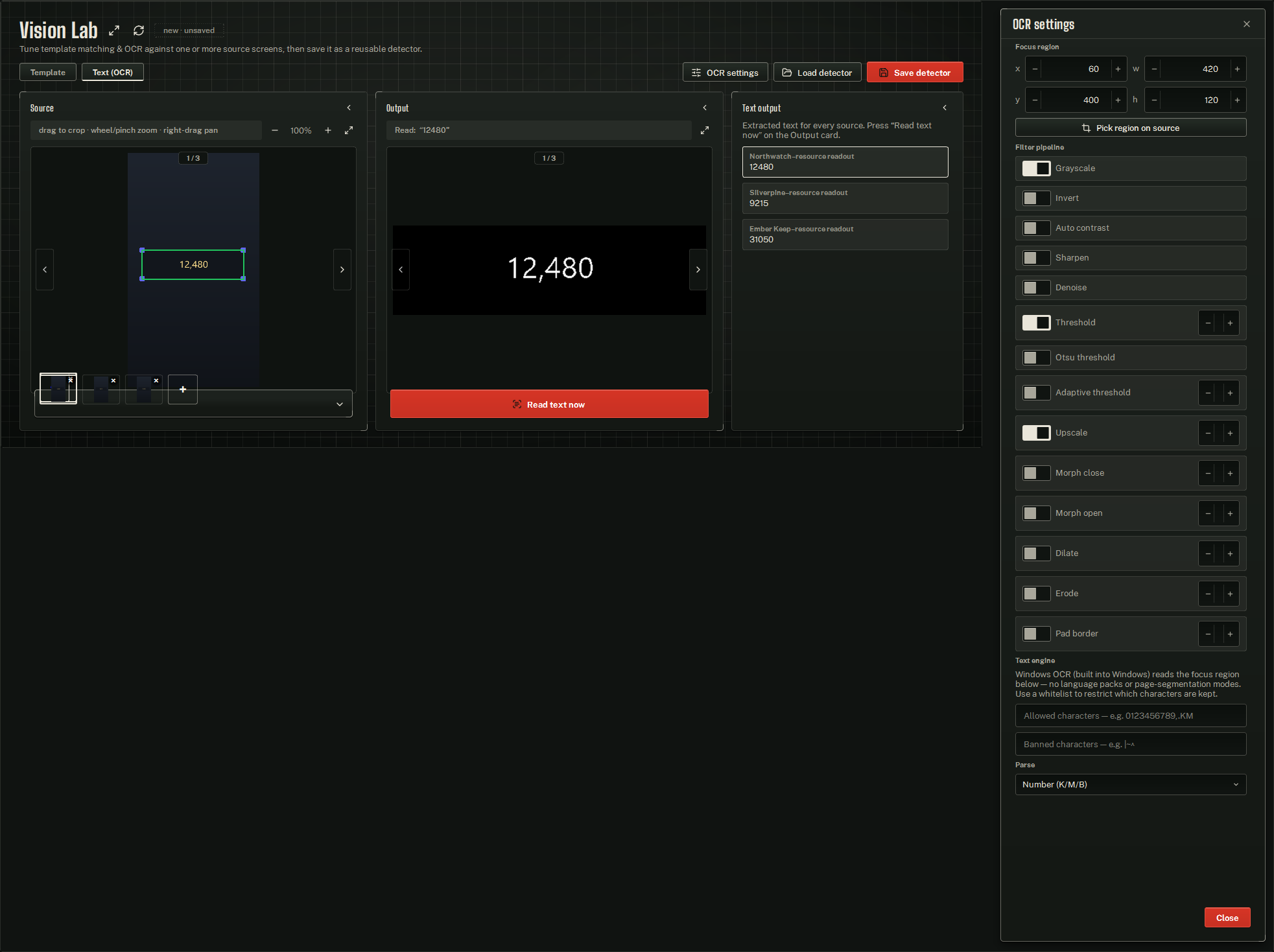1274x952 pixels.
Task: Select the Text (OCR) tab
Action: click(113, 73)
